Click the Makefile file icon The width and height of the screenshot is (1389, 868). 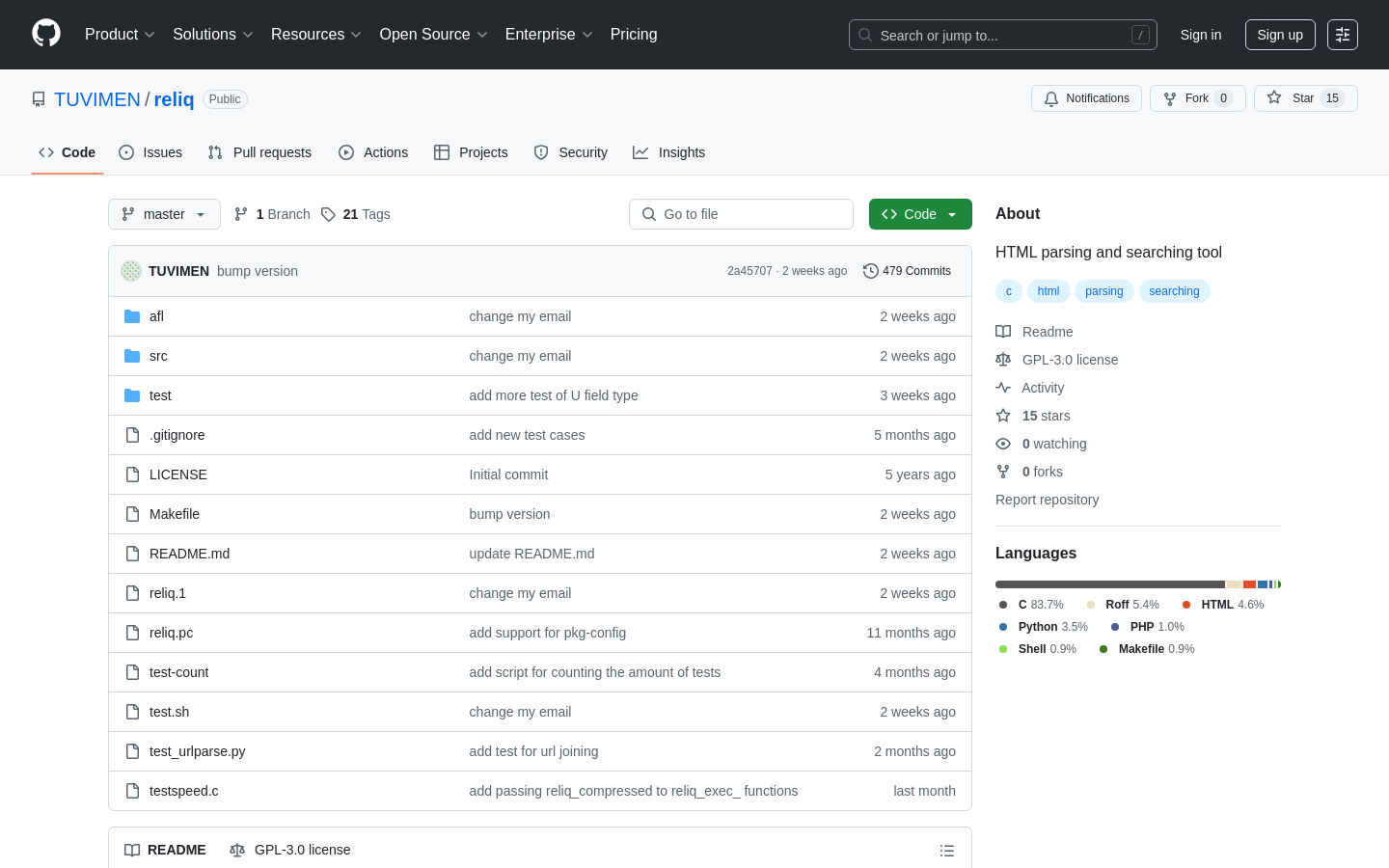point(132,514)
